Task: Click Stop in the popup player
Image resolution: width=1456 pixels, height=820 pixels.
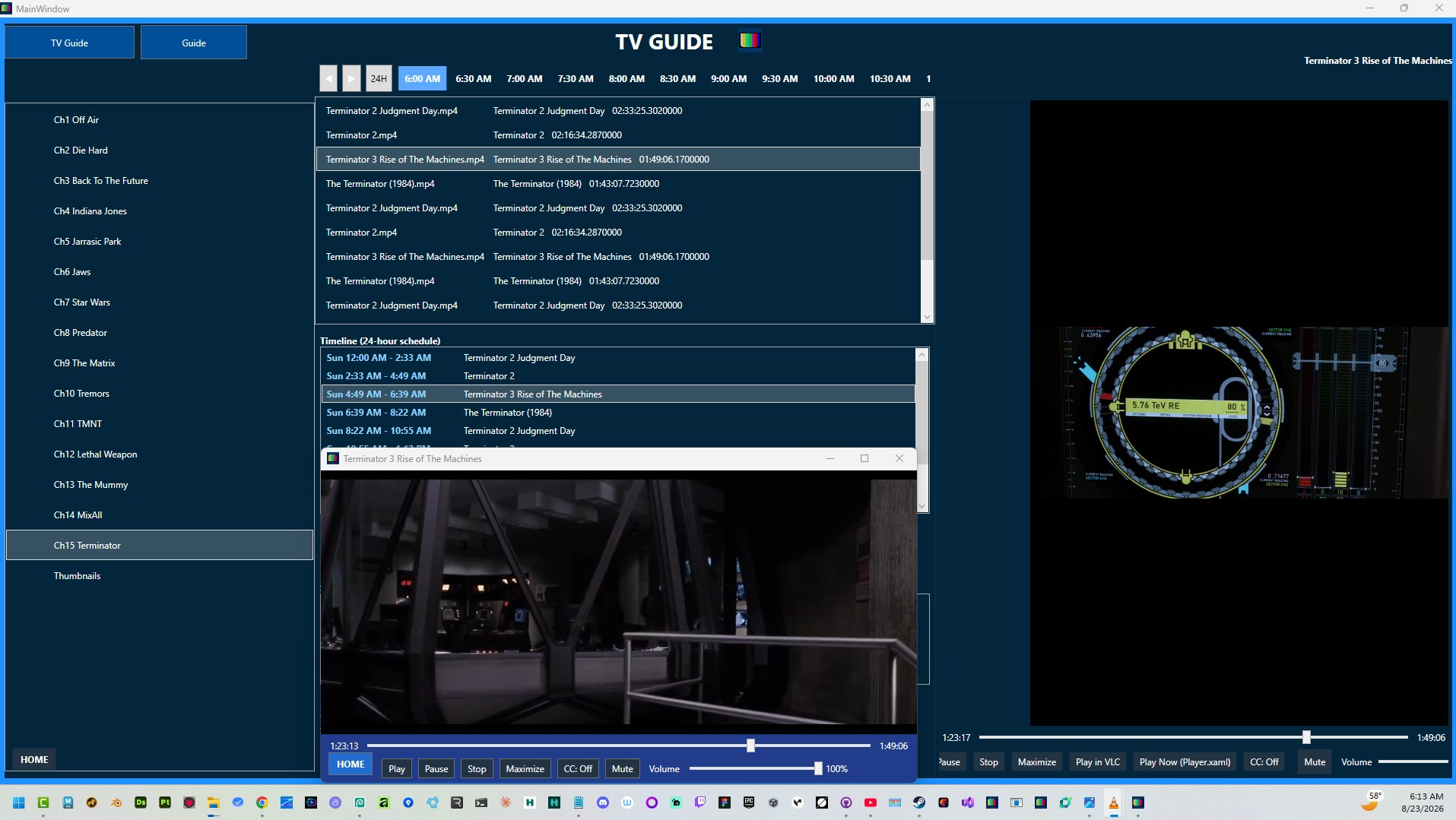Action: pyautogui.click(x=477, y=768)
